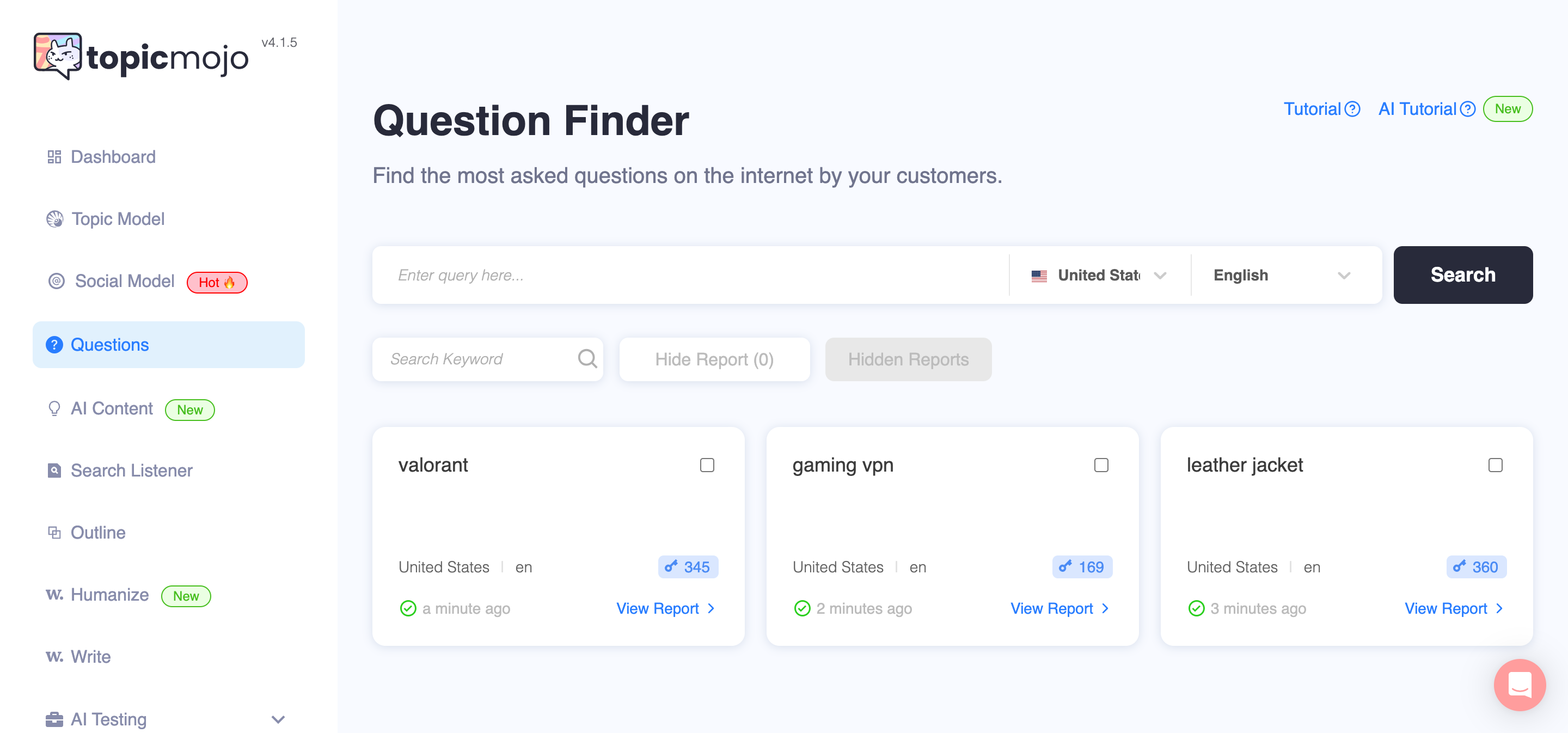Click the magnifier icon in Search Keyword
This screenshot has height=733, width=1568.
587,358
